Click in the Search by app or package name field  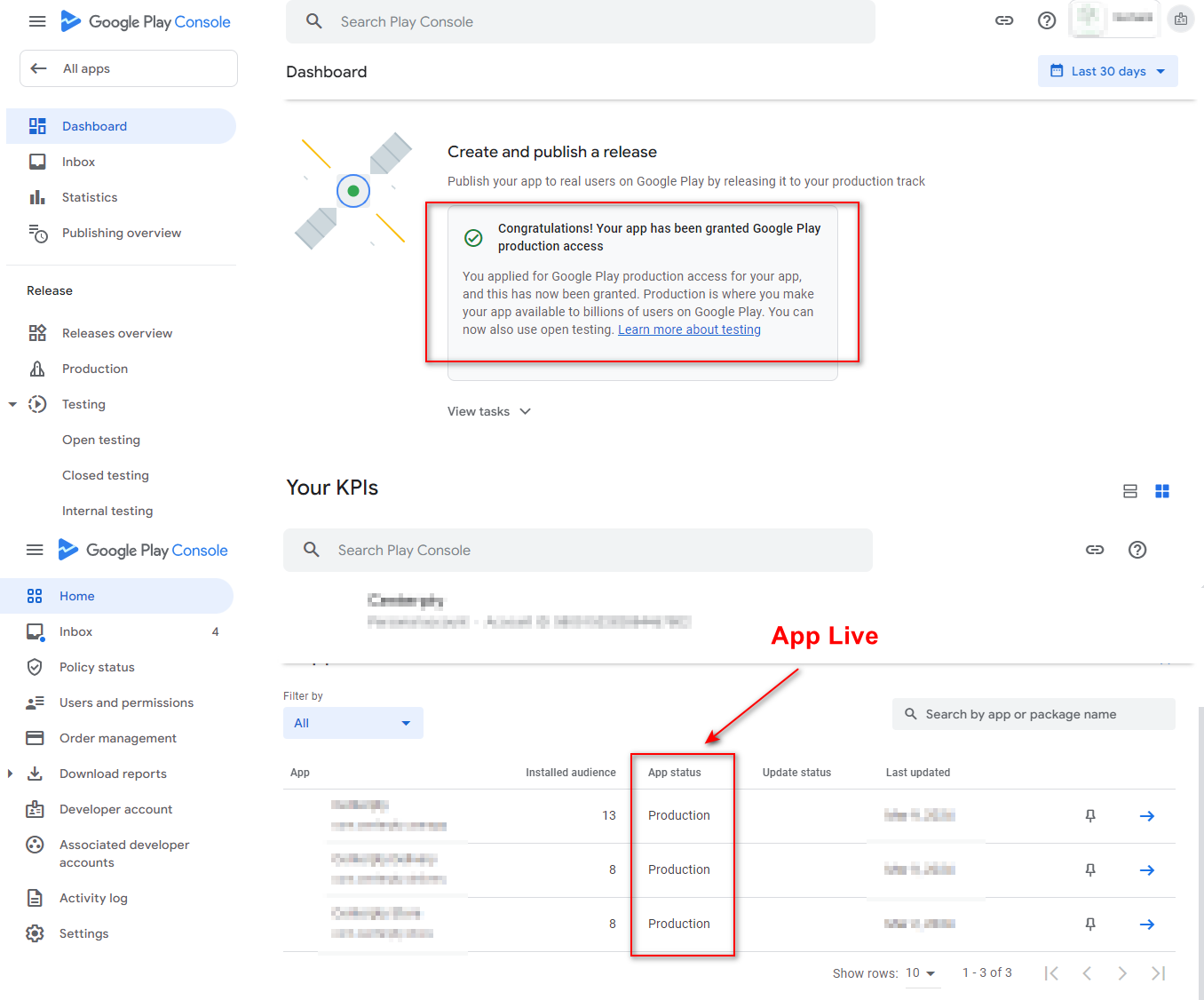pos(1033,713)
